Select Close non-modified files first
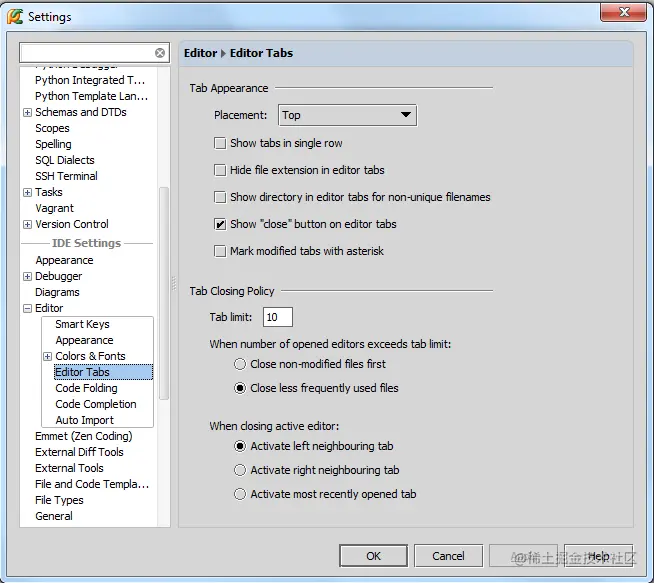 point(240,364)
